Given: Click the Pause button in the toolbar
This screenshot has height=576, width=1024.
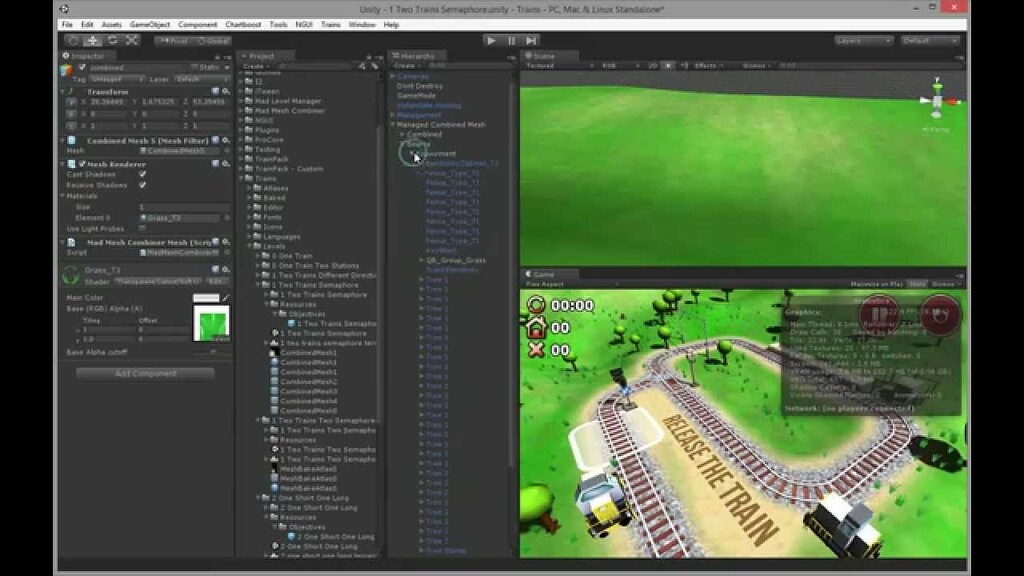Looking at the screenshot, I should tap(511, 41).
